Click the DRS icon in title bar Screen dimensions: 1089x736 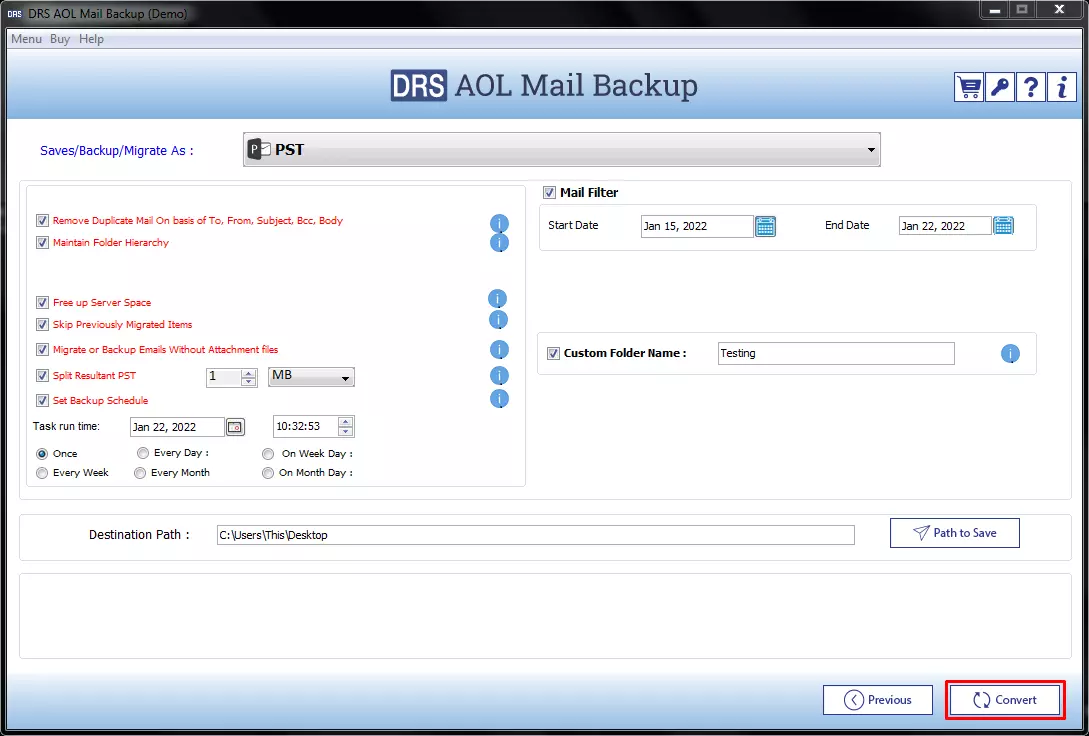(15, 14)
